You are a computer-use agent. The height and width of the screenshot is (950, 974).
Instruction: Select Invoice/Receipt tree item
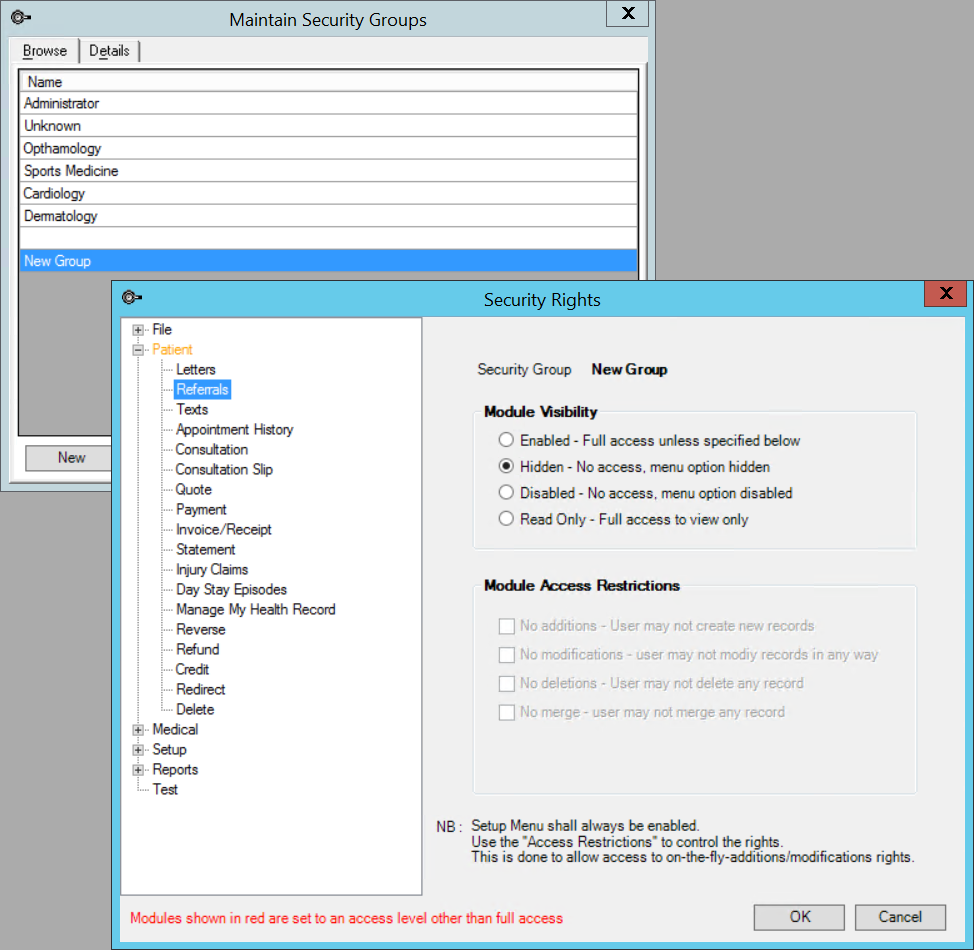click(224, 529)
